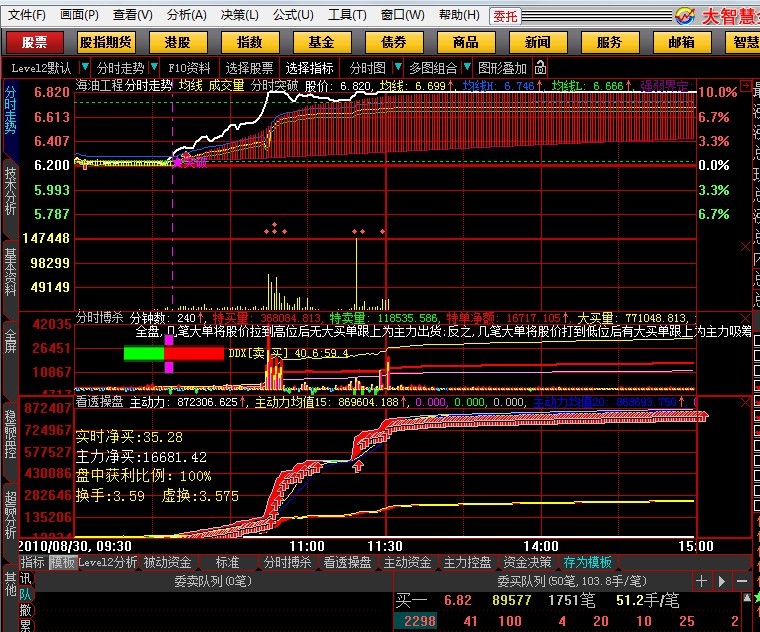Click the plus icon in 委买队列 header

click(x=701, y=581)
